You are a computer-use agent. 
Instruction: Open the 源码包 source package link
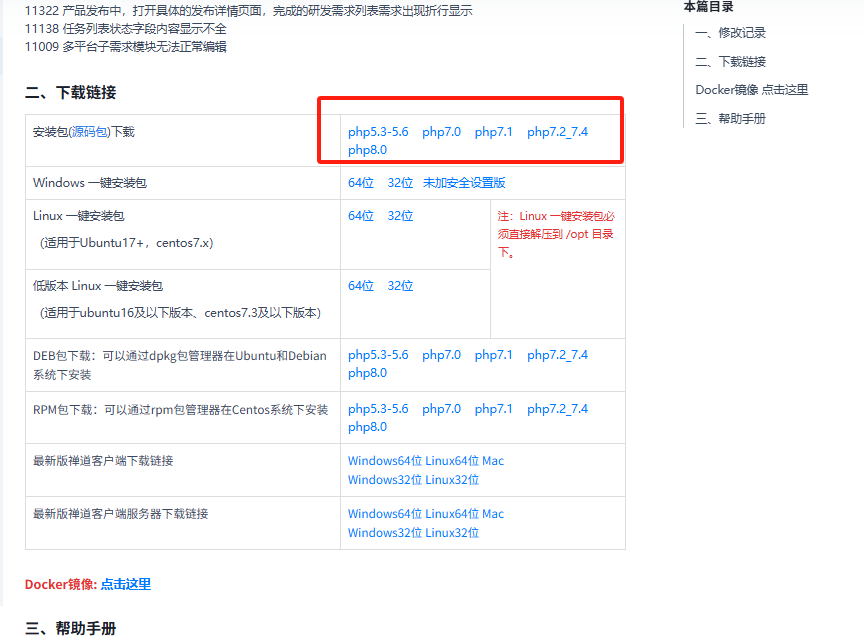point(90,132)
